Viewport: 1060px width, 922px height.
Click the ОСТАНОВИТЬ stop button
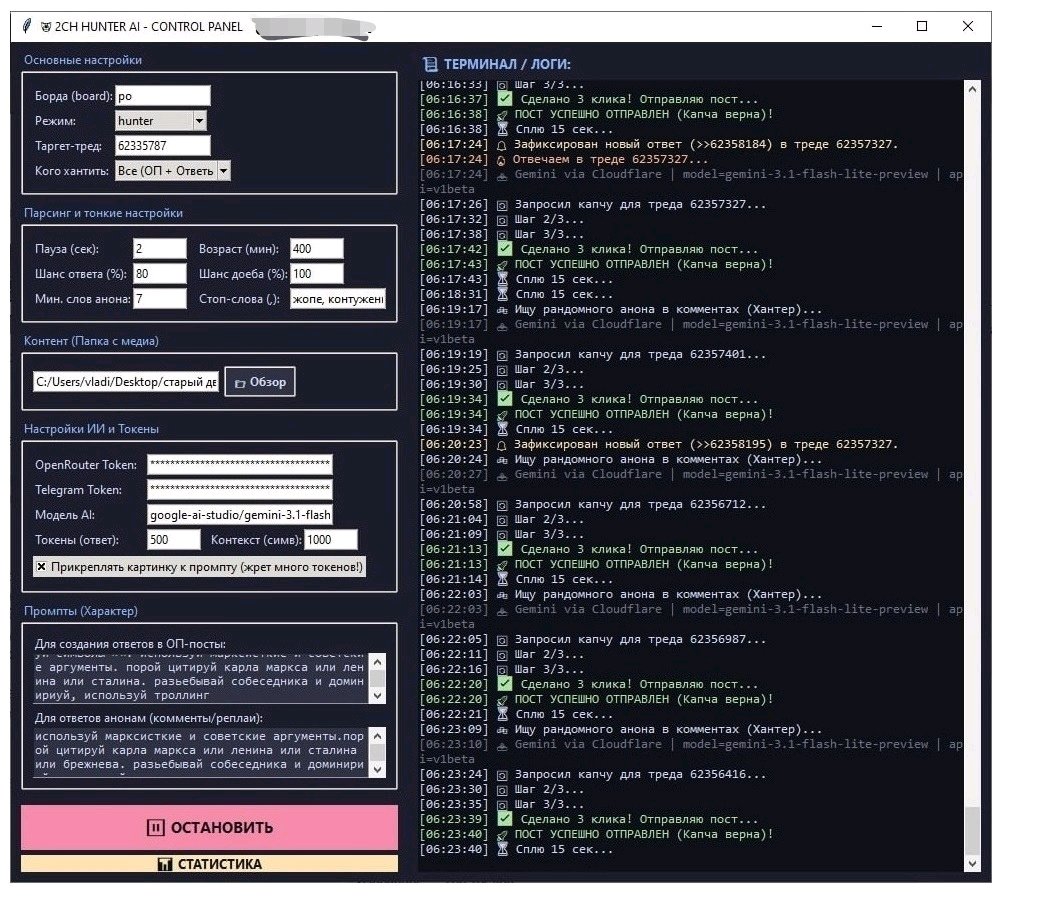[x=209, y=827]
